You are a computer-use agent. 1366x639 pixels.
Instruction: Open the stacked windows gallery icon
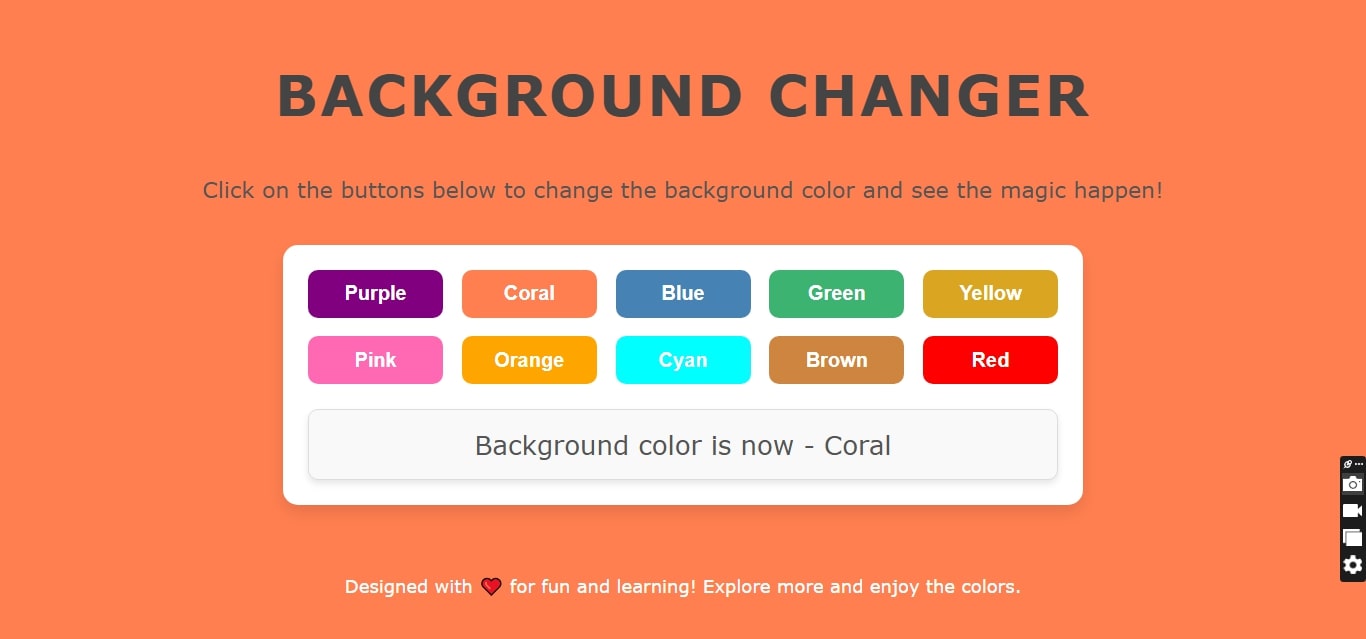(x=1352, y=538)
